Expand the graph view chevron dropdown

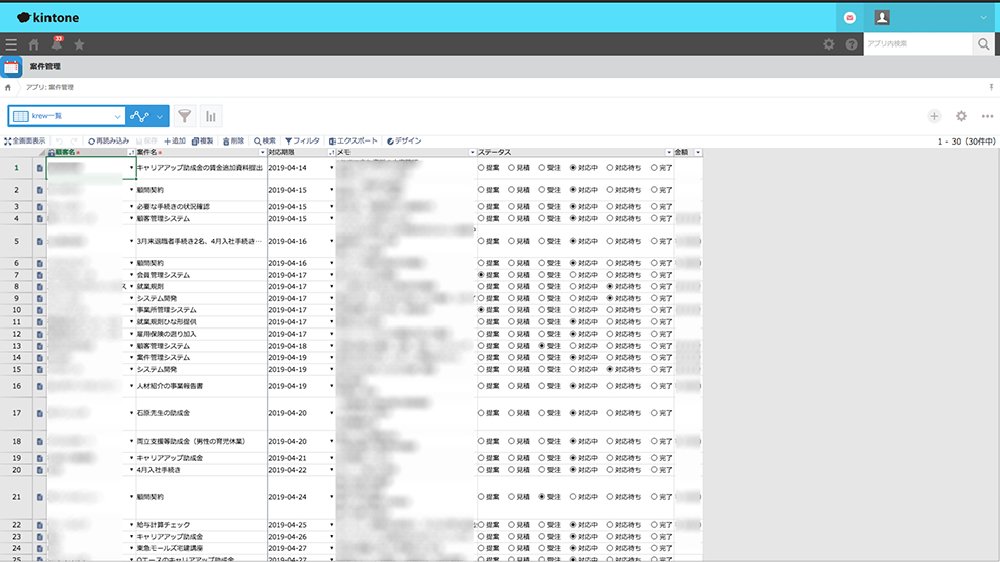pyautogui.click(x=160, y=116)
